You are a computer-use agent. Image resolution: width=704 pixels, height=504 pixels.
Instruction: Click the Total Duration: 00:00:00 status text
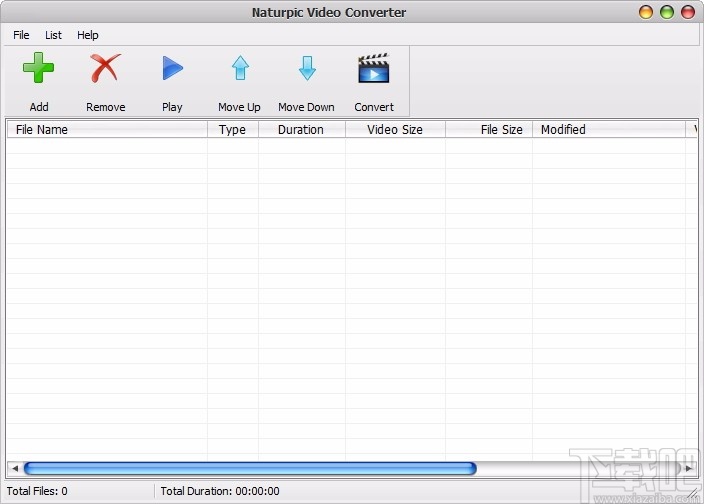[220, 491]
